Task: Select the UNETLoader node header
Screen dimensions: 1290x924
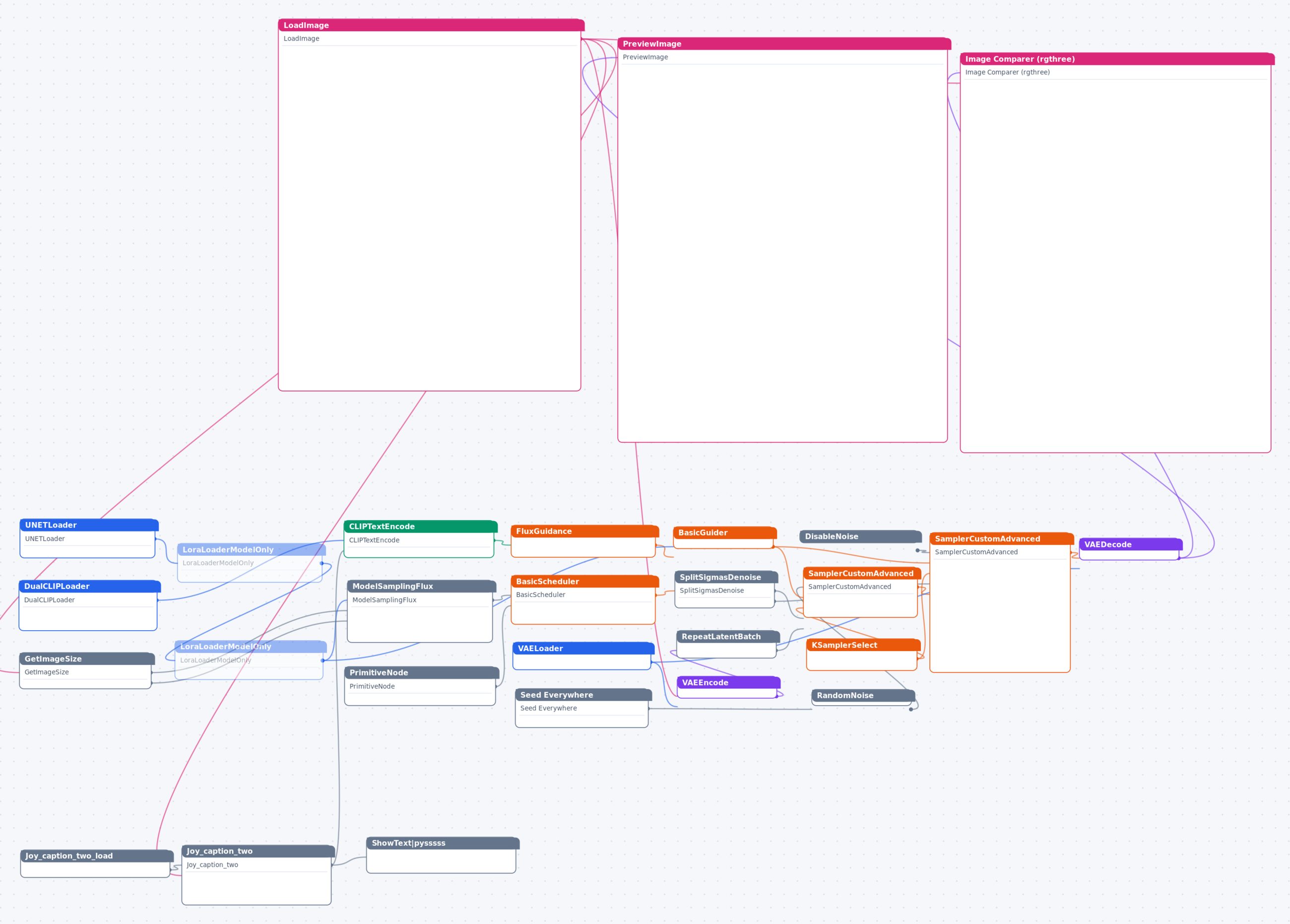Action: [89, 525]
